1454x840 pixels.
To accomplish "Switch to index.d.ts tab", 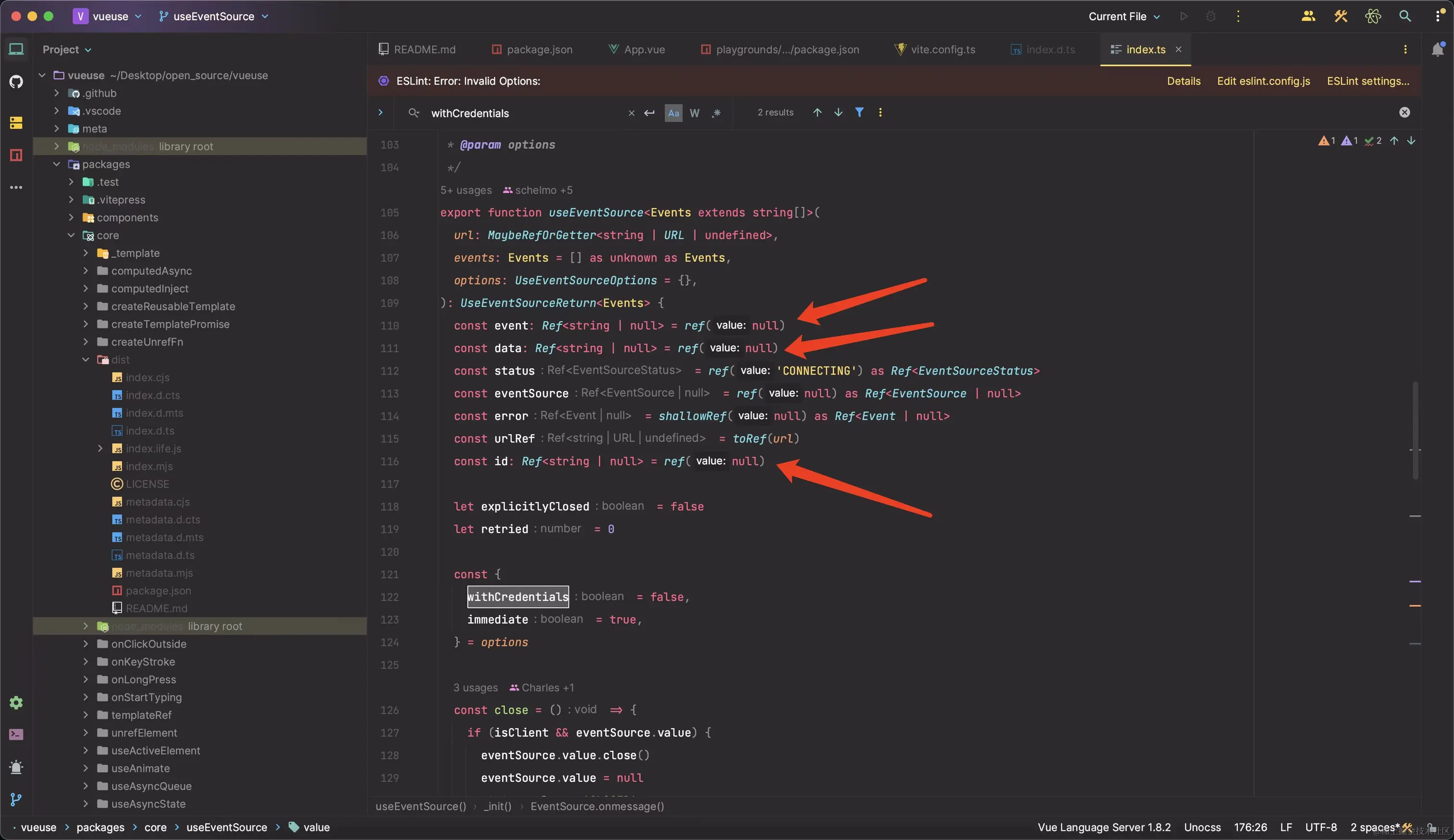I will pos(1043,50).
